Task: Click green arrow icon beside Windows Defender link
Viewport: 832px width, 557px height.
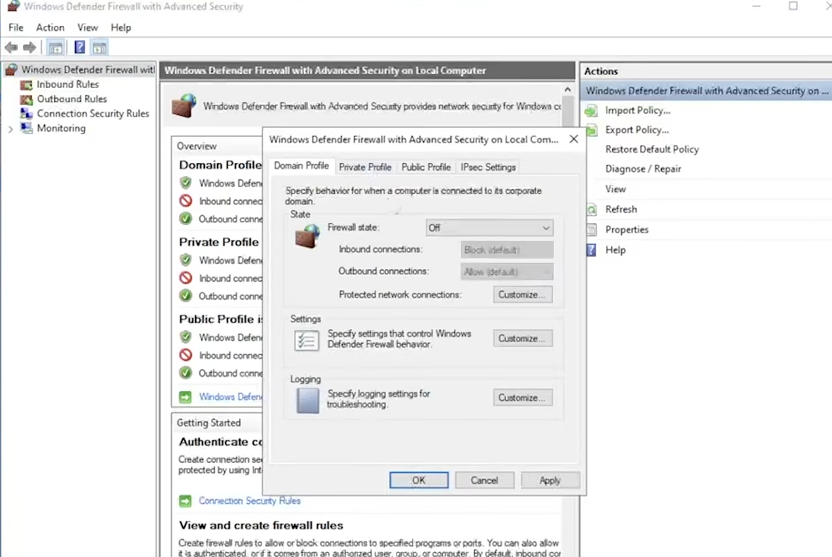Action: (185, 397)
